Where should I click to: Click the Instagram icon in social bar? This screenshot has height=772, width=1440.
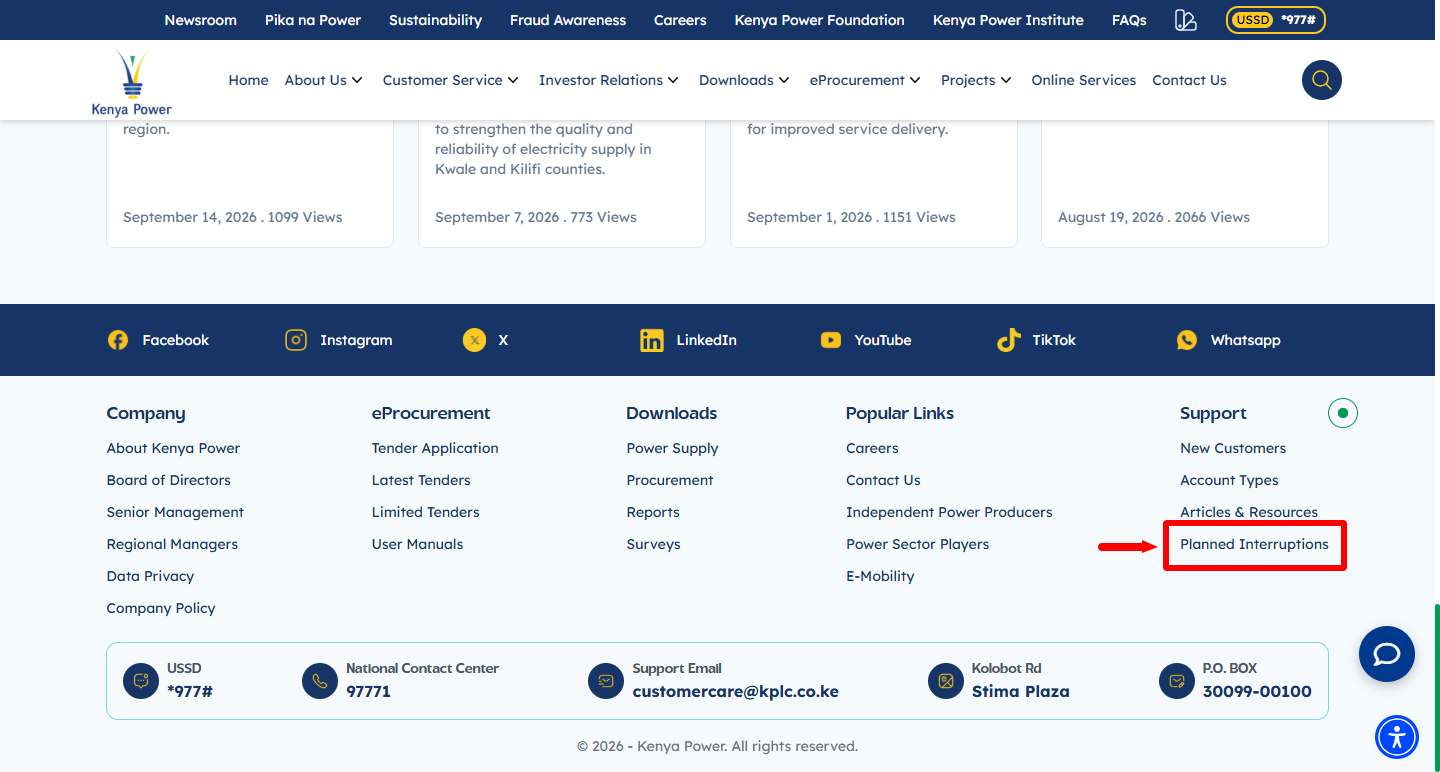[x=296, y=340]
